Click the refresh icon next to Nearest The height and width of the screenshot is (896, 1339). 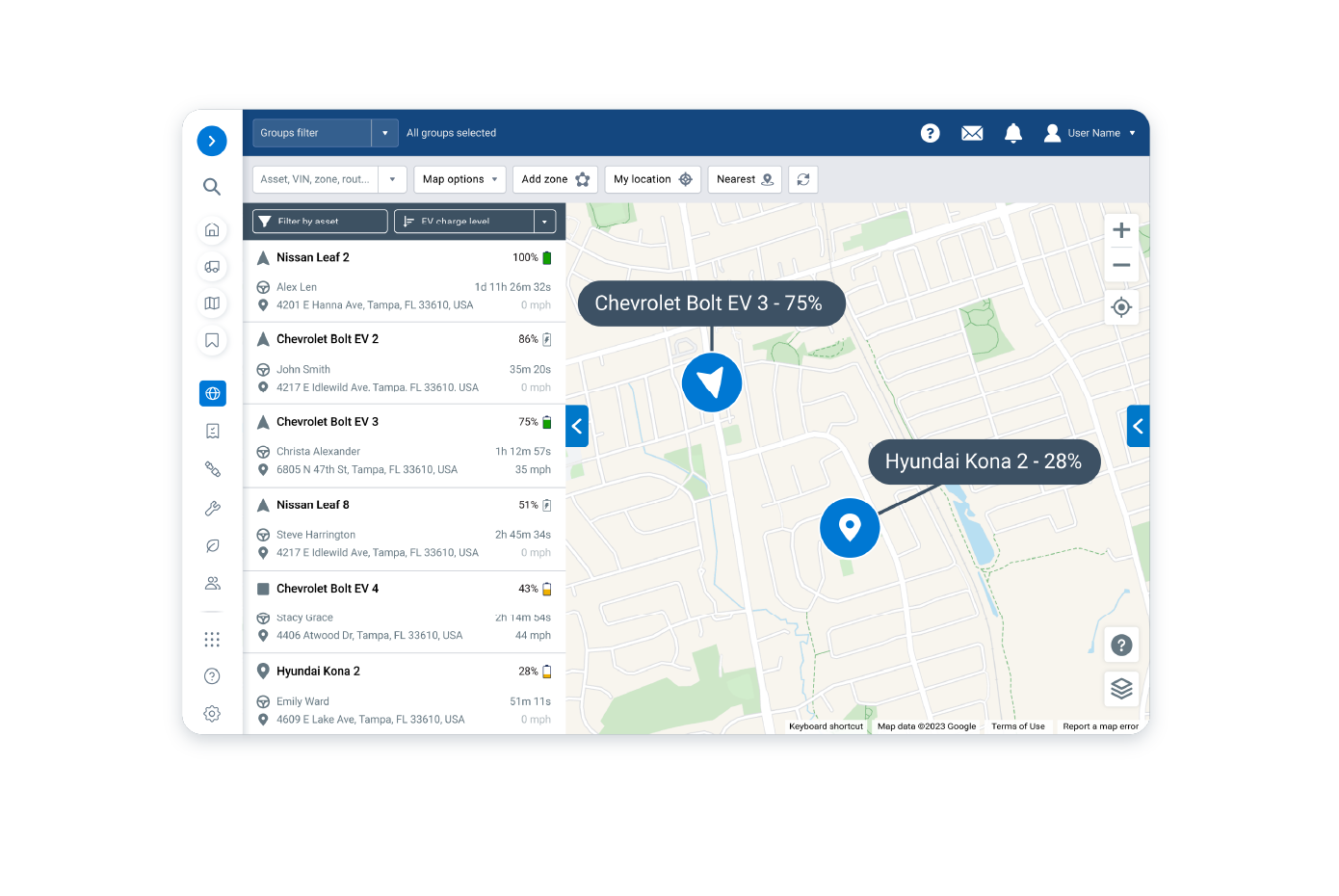coord(802,179)
